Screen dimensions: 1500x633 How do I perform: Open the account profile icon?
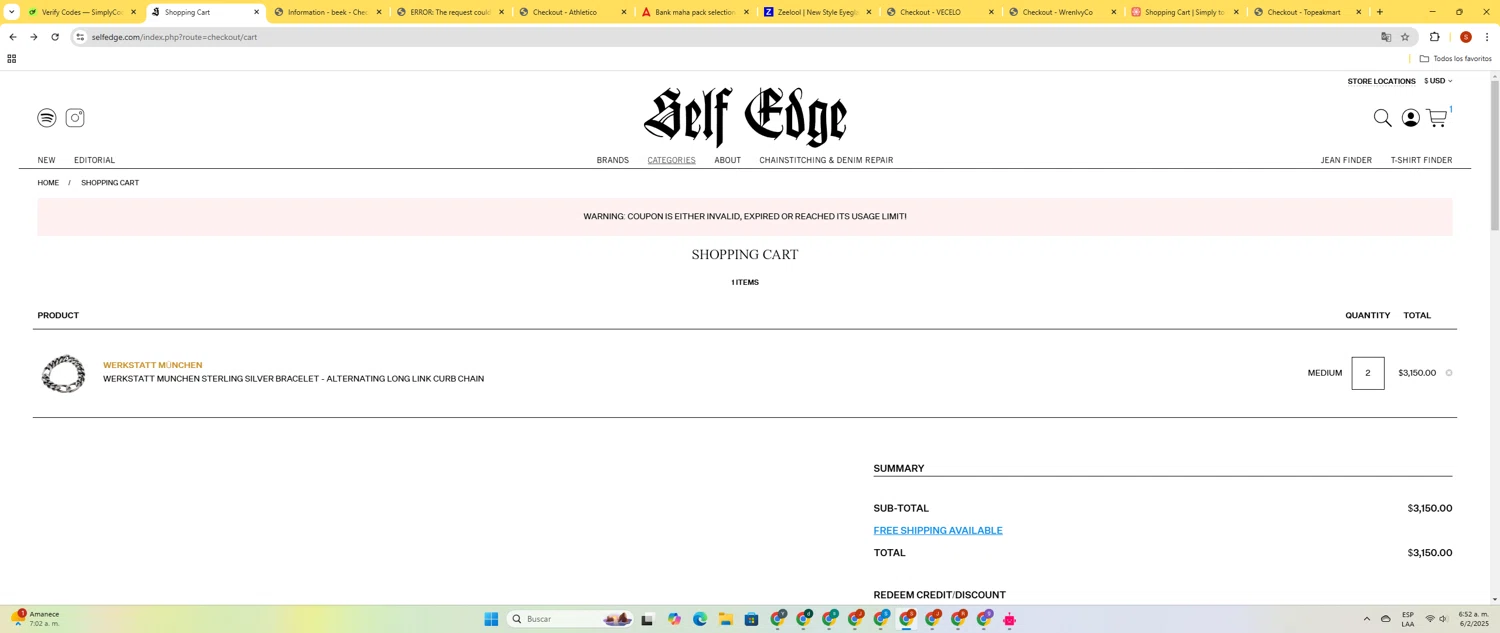[1410, 118]
